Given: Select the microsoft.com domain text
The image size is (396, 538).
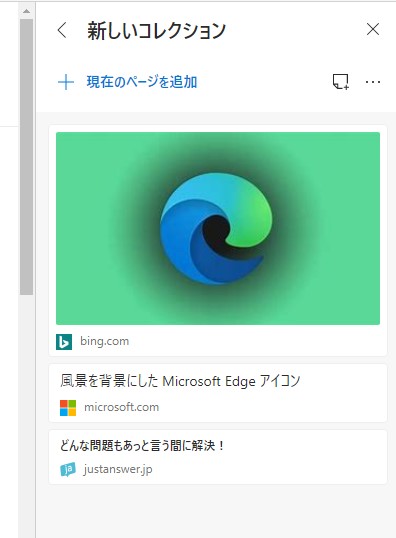Looking at the screenshot, I should (121, 407).
